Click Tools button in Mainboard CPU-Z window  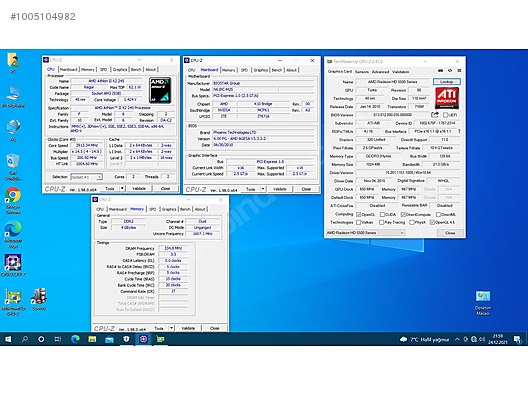click(x=251, y=189)
